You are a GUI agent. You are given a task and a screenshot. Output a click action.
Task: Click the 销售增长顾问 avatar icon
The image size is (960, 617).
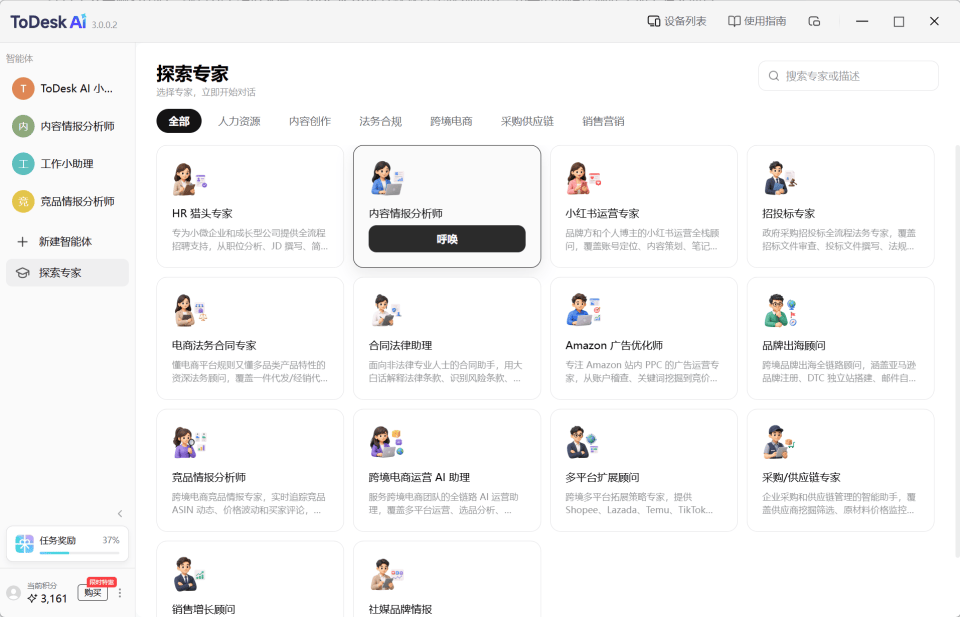(189, 574)
